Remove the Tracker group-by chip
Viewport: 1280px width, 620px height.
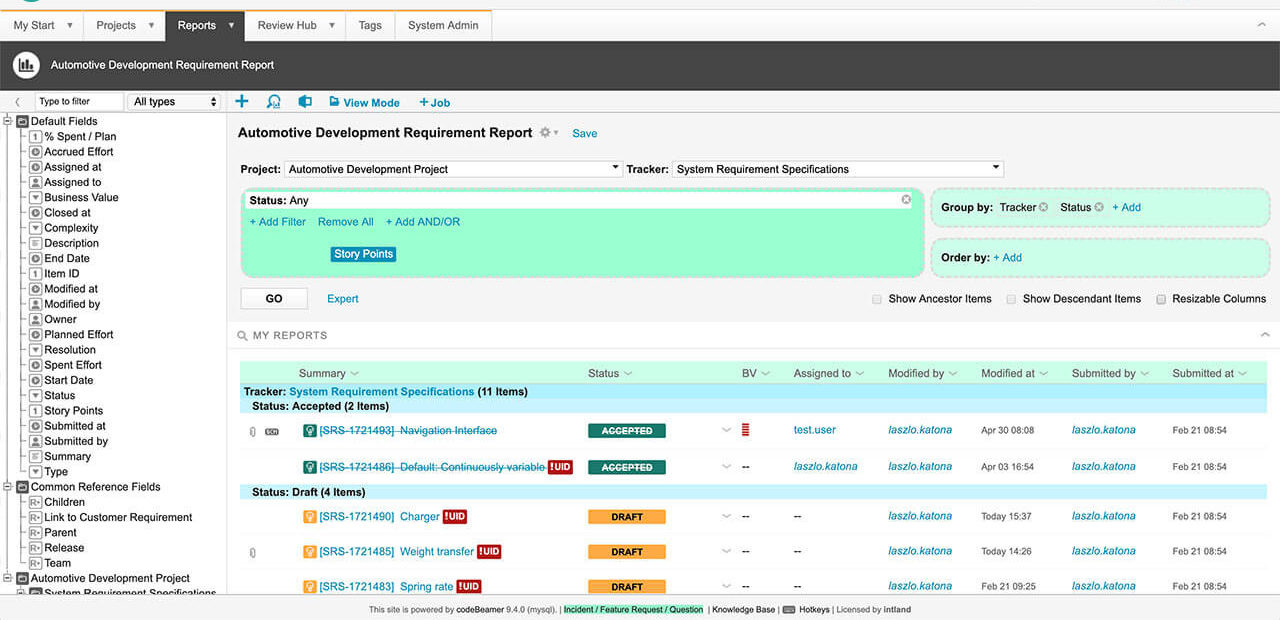click(1043, 207)
